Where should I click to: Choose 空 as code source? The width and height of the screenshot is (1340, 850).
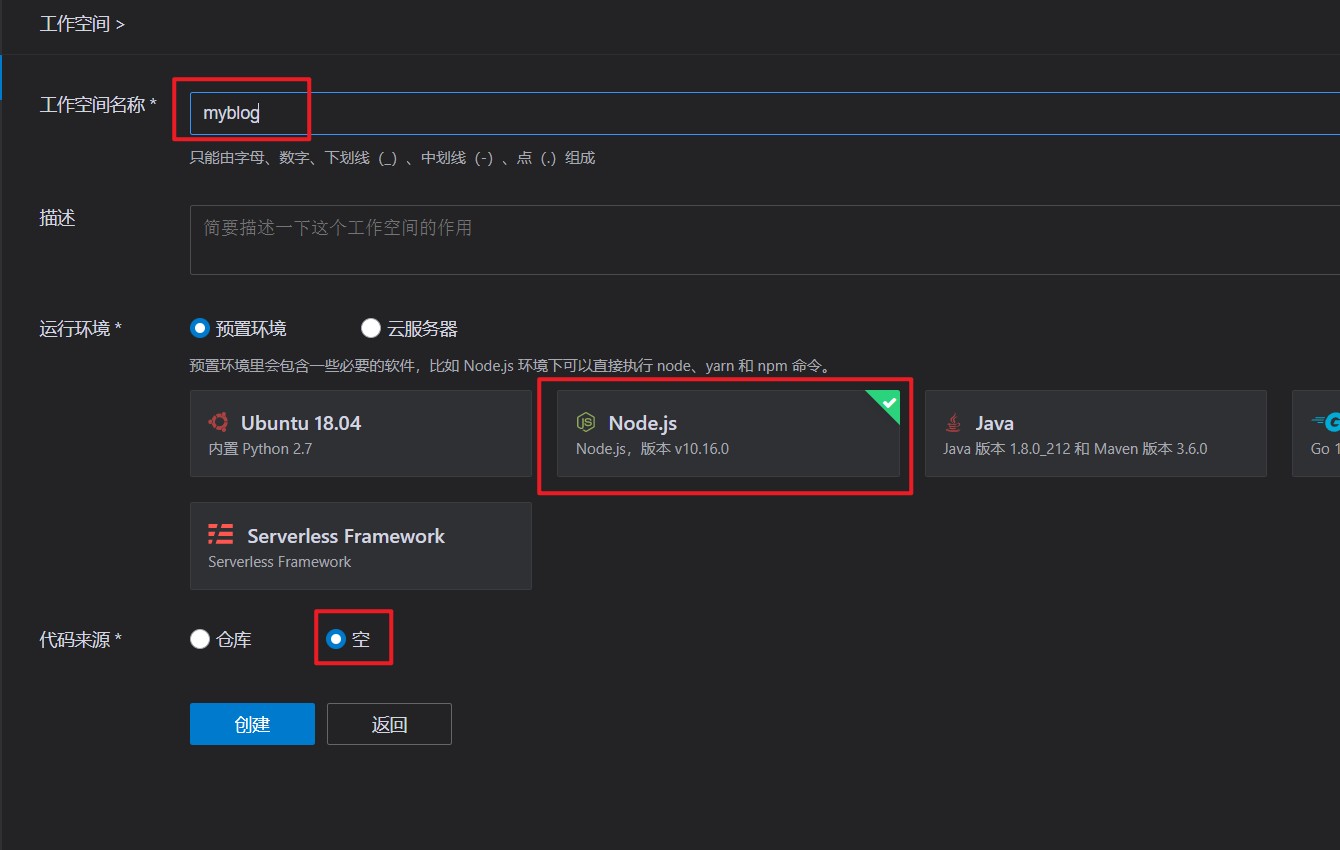click(337, 639)
